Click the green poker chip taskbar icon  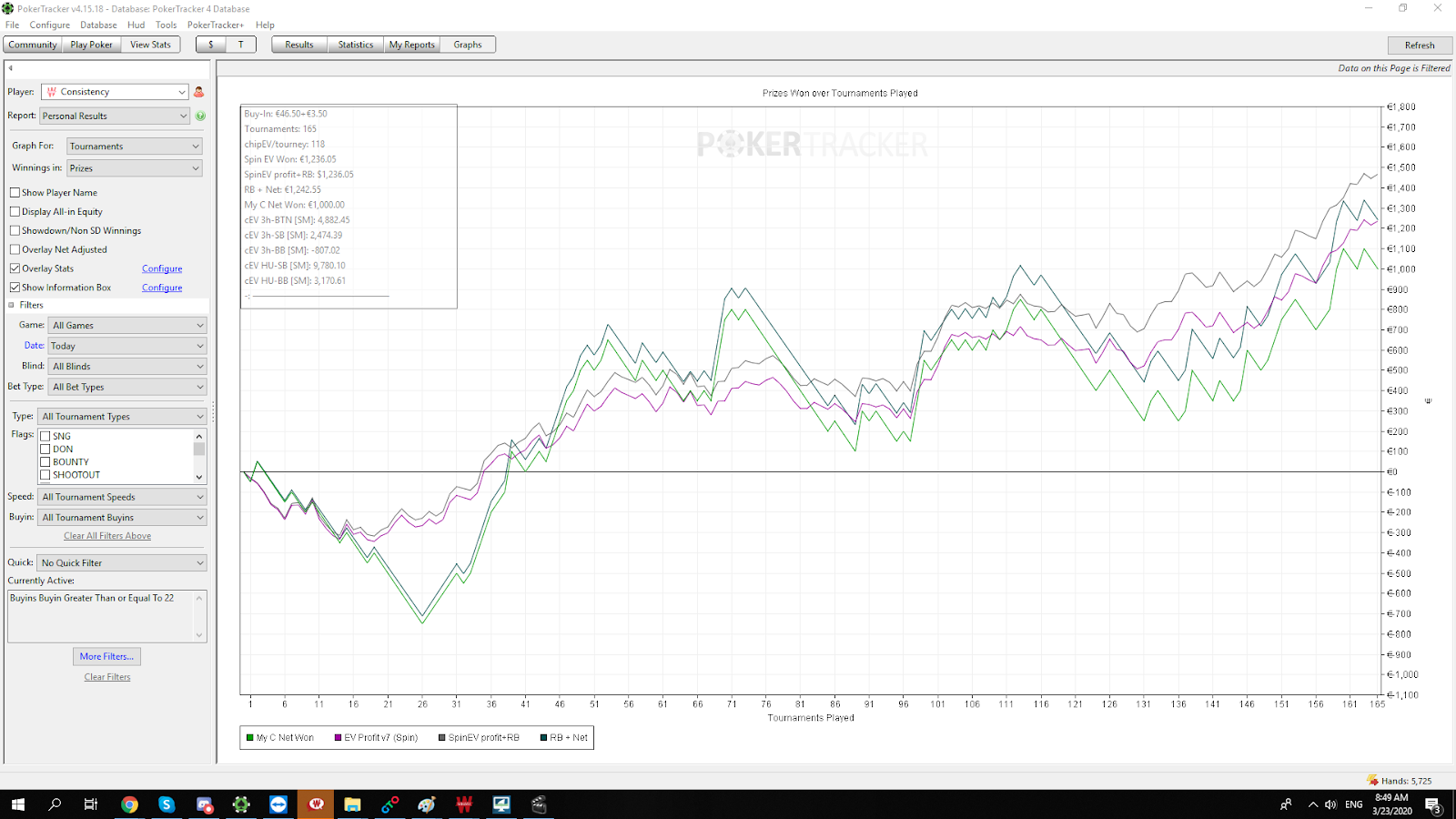point(241,804)
